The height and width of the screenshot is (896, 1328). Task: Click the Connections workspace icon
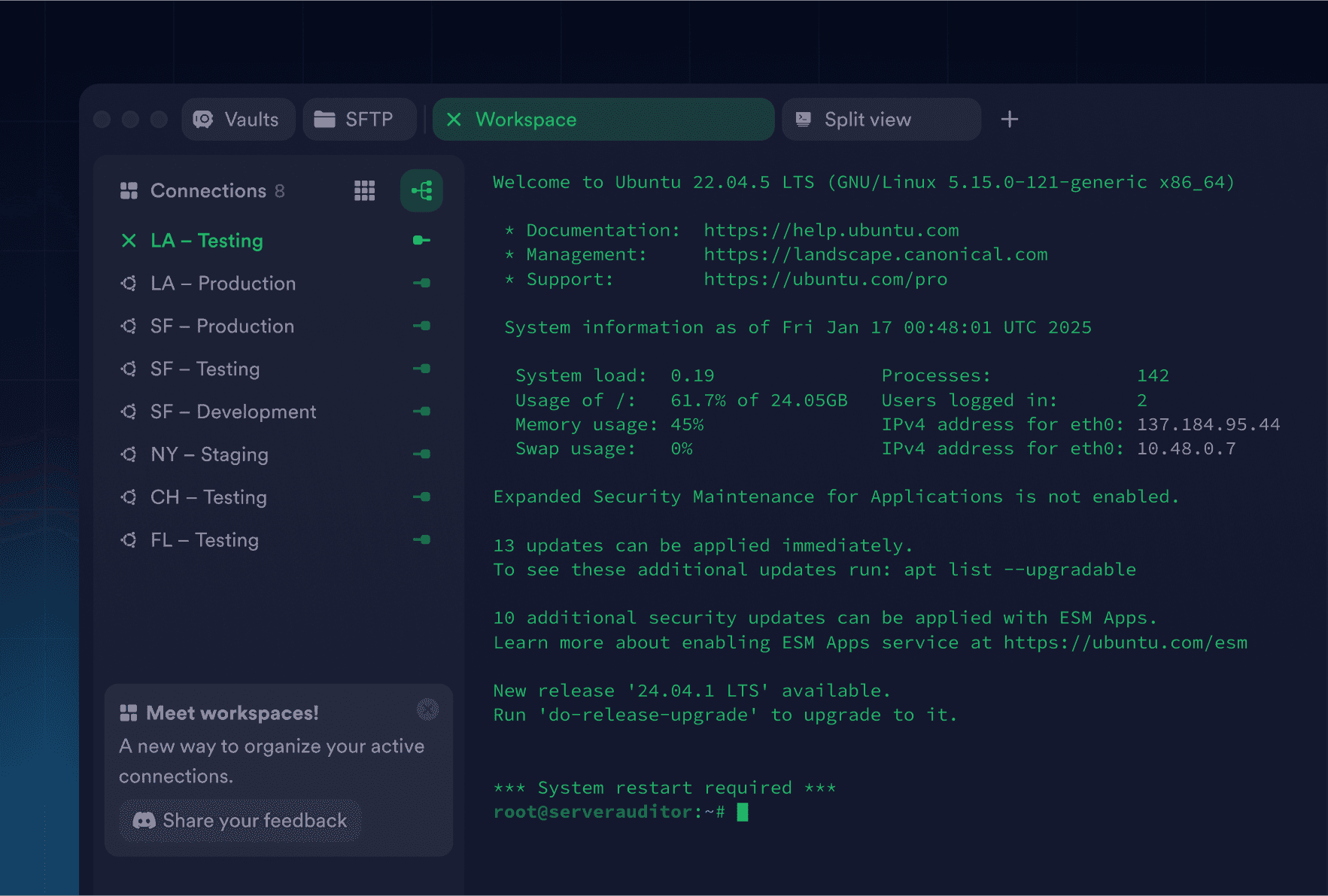click(x=129, y=191)
